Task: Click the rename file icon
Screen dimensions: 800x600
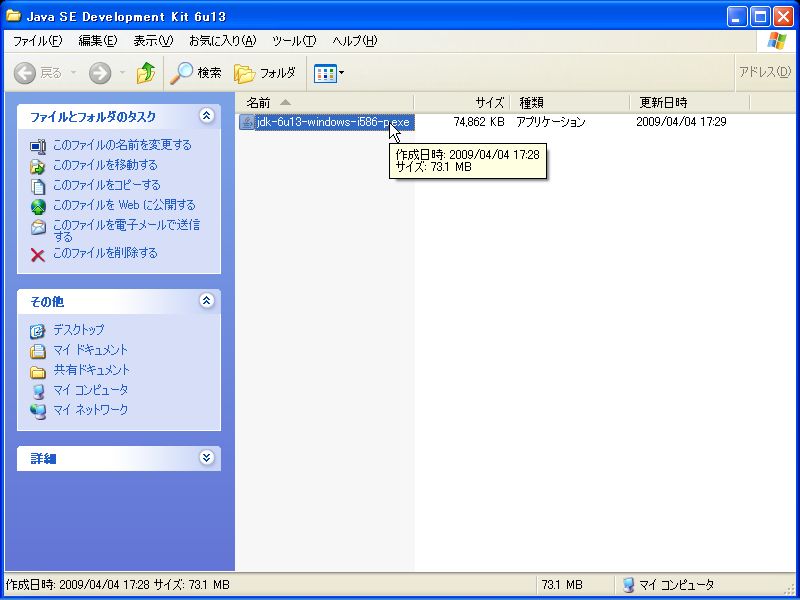Action: click(x=38, y=146)
